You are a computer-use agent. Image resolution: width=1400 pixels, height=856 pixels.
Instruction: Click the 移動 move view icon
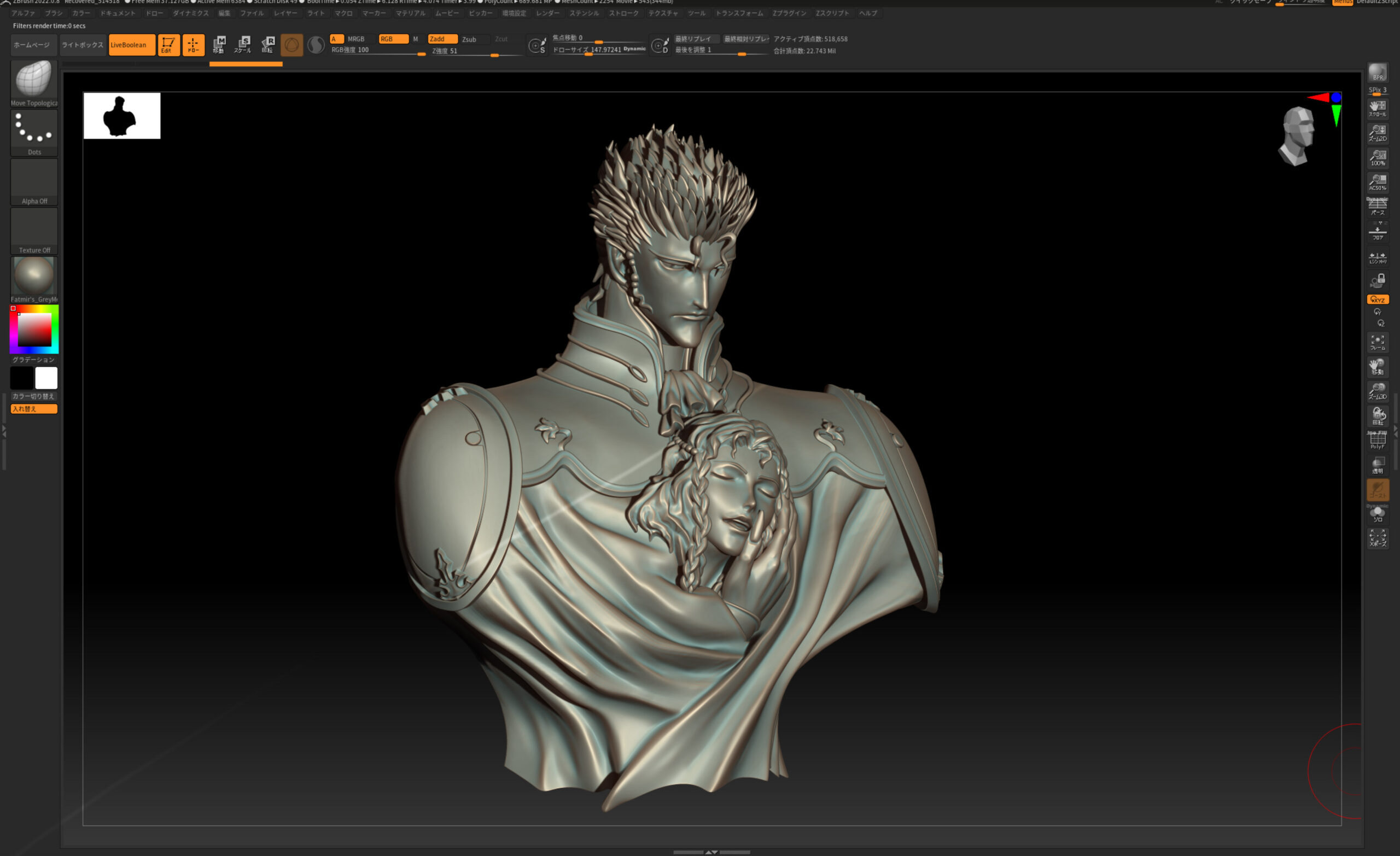click(x=1377, y=366)
